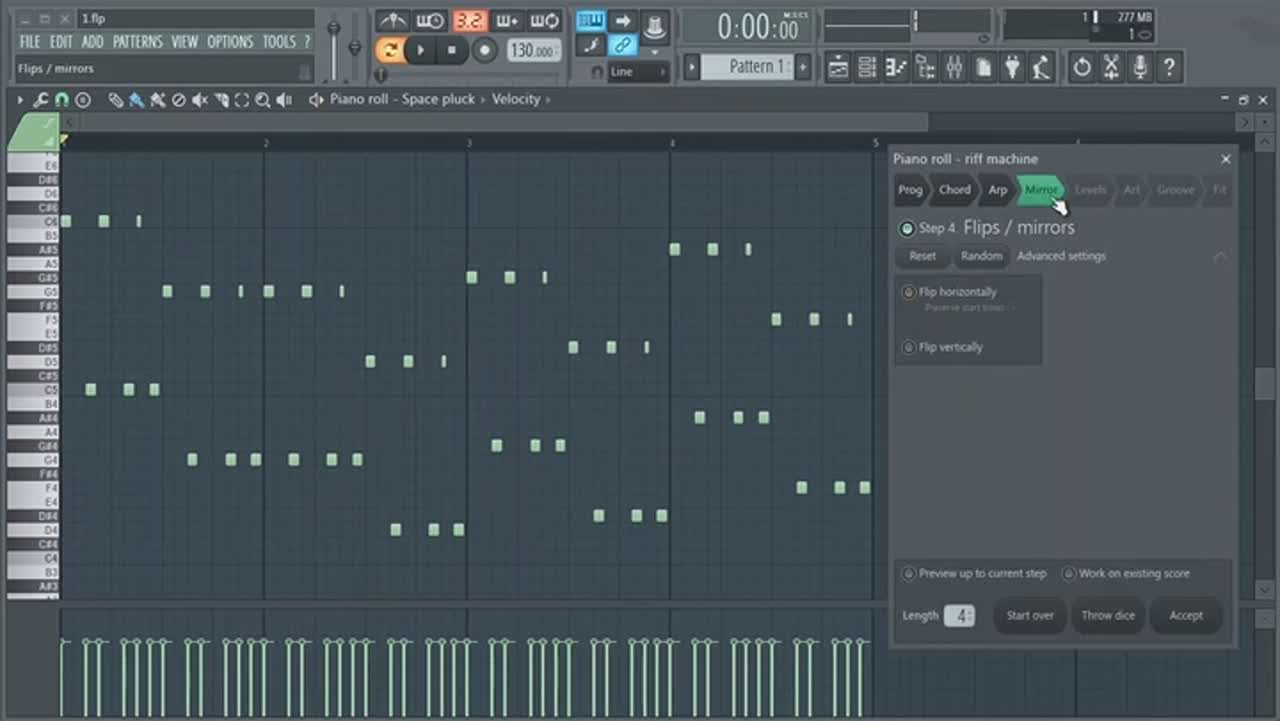This screenshot has height=721, width=1280.
Task: Click the 130 tempo field
Action: pyautogui.click(x=534, y=50)
